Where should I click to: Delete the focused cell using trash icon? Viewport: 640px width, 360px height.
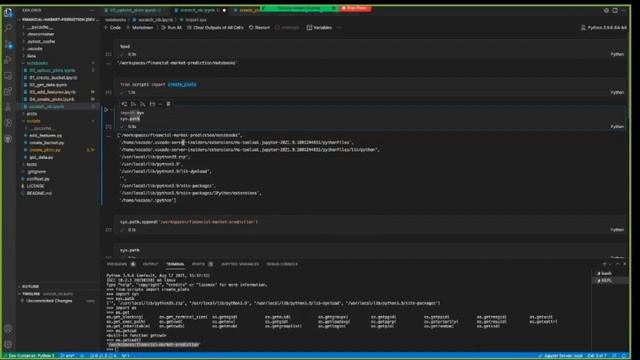click(168, 104)
